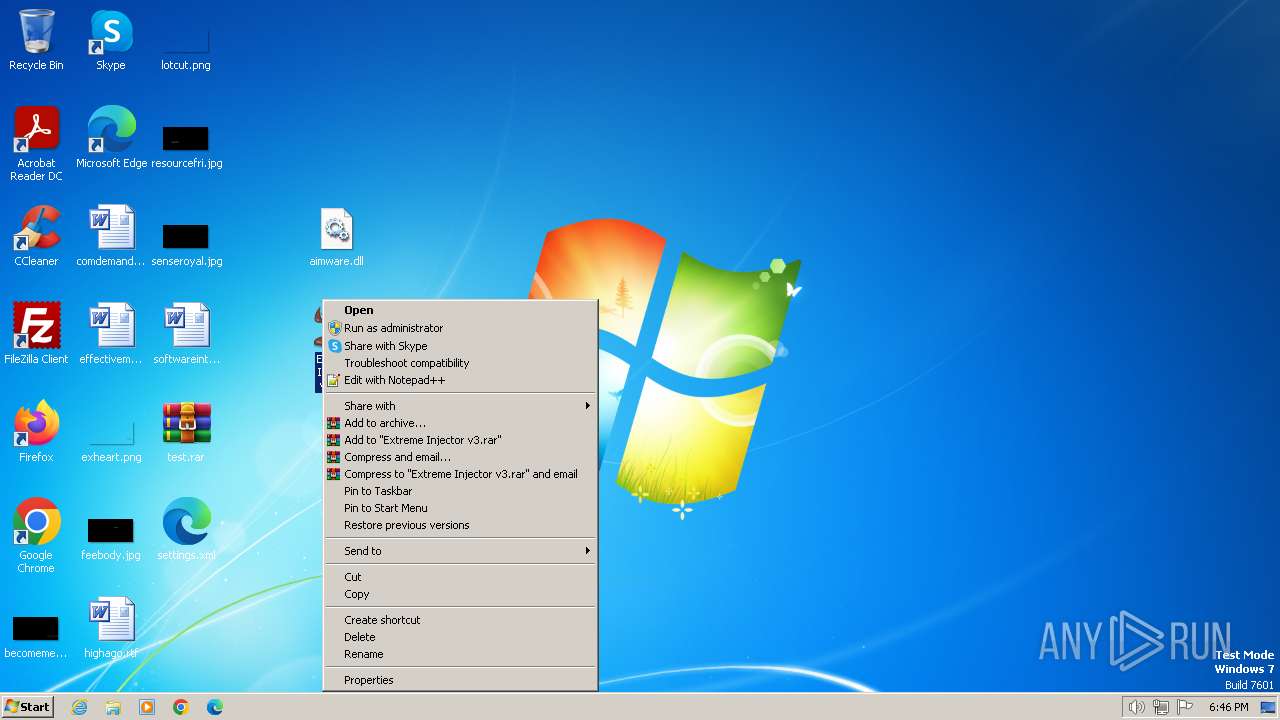Select highago.rtf document icon
Image resolution: width=1280 pixels, height=720 pixels.
pos(111,628)
